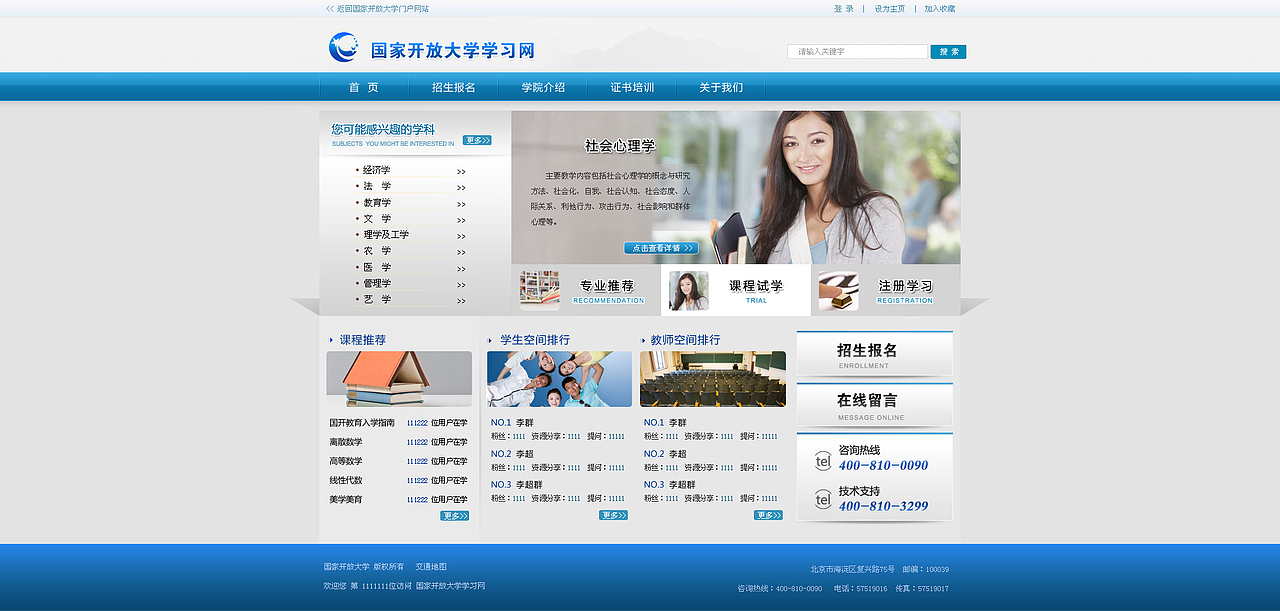This screenshot has width=1280, height=611.
Task: Expand the 经济学 subject arrows
Action: (461, 172)
